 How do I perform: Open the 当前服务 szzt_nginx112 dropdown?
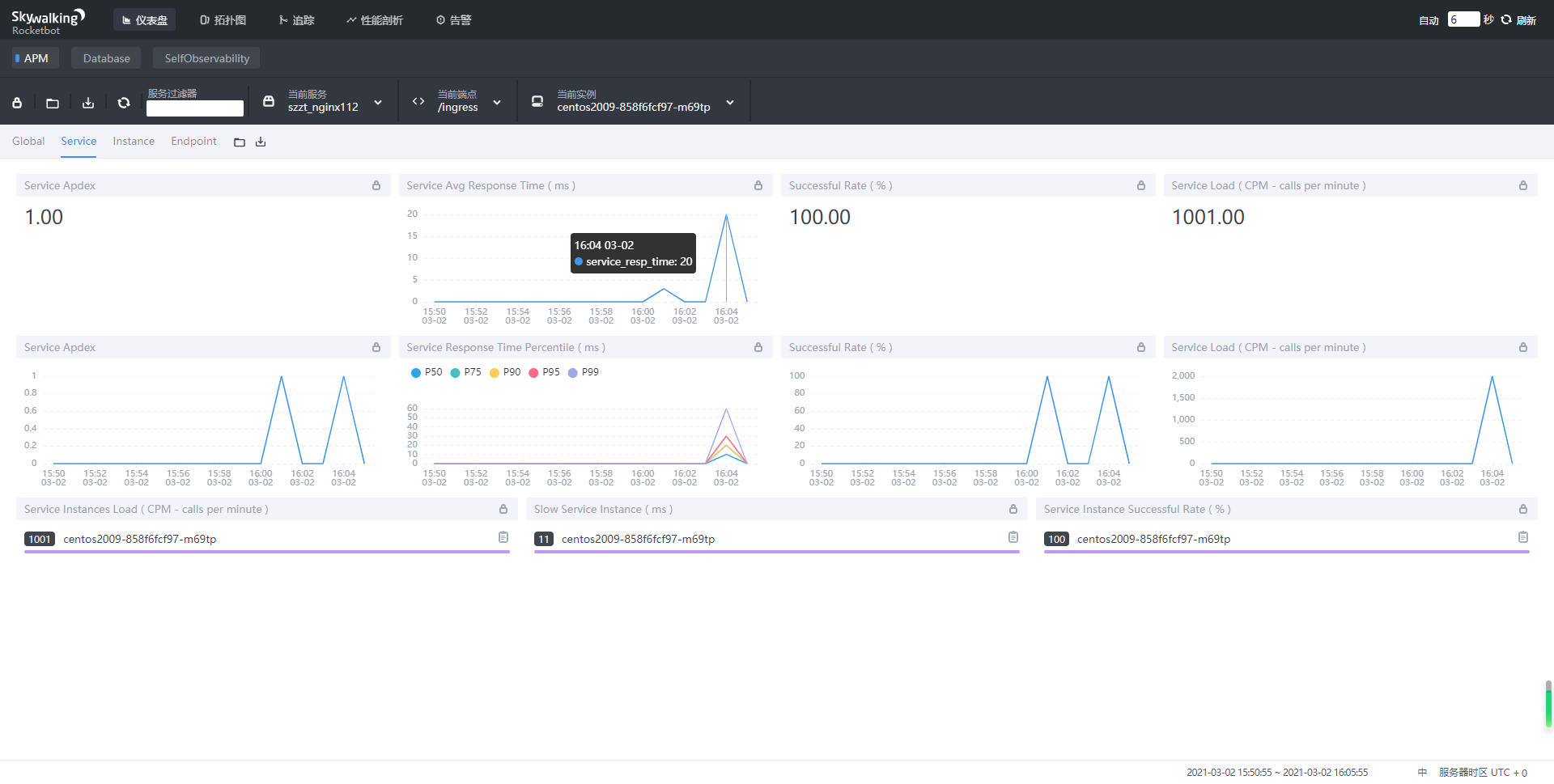[x=334, y=102]
